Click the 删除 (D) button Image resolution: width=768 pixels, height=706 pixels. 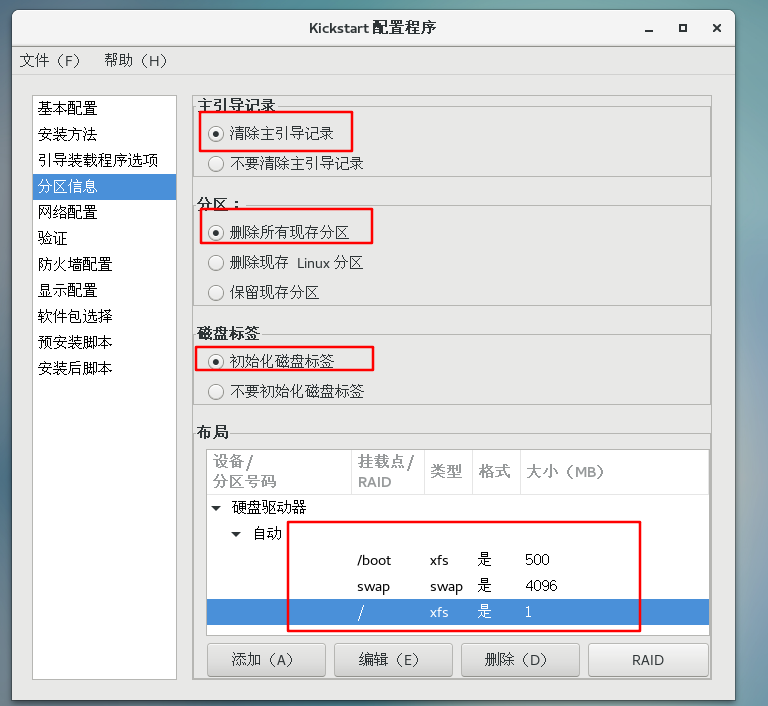point(520,660)
